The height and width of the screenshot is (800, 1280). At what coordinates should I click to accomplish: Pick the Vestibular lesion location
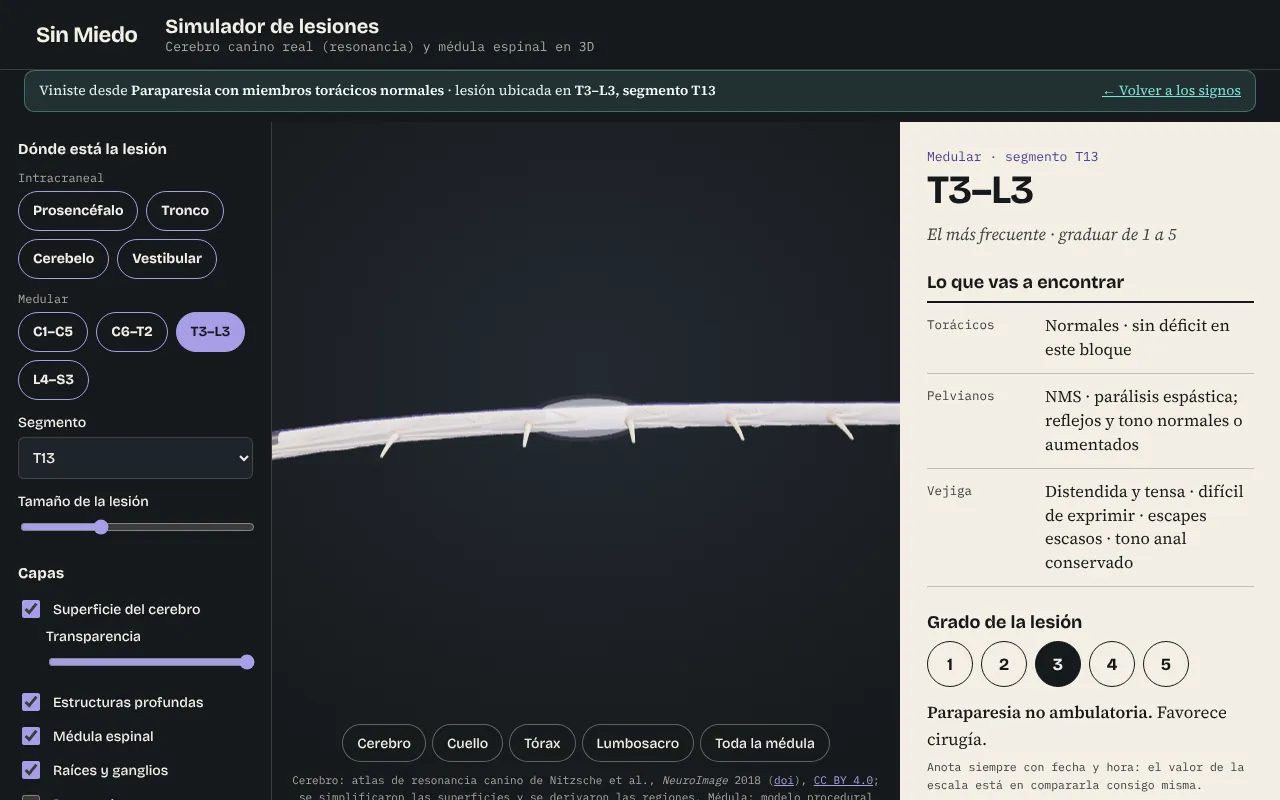[x=167, y=258]
